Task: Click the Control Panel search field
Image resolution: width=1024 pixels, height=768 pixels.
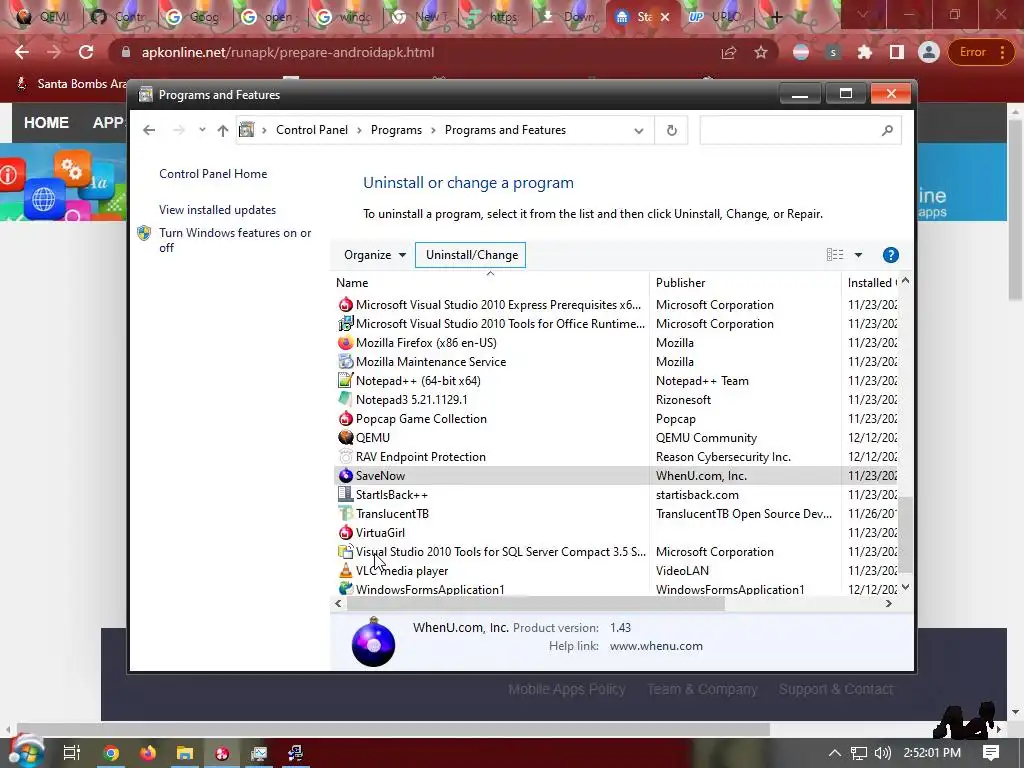Action: pos(800,130)
